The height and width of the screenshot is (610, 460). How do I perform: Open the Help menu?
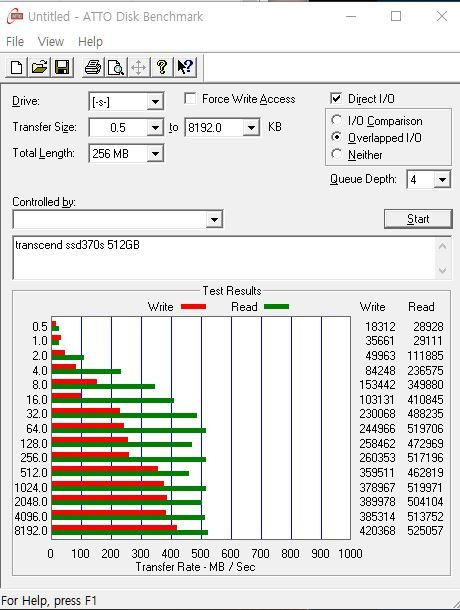[90, 41]
